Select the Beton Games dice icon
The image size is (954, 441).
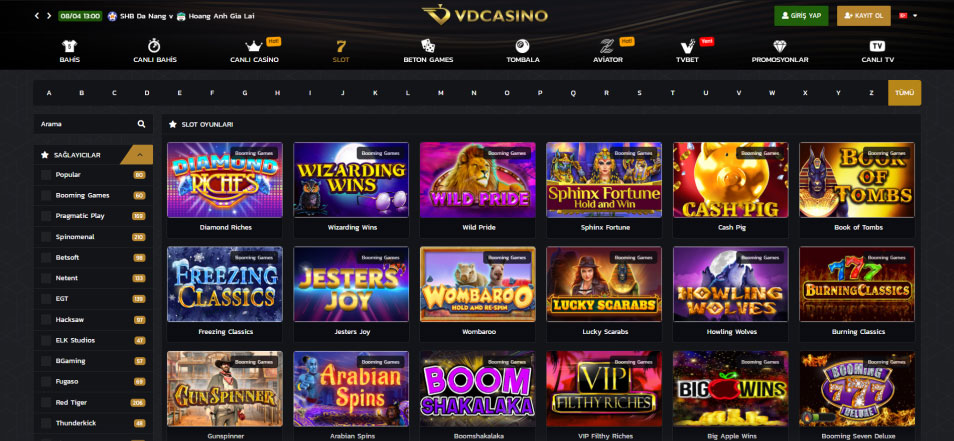point(428,46)
